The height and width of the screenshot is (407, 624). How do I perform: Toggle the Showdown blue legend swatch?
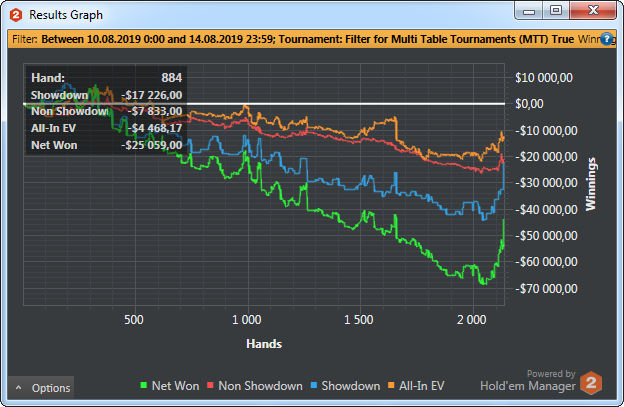[x=314, y=385]
